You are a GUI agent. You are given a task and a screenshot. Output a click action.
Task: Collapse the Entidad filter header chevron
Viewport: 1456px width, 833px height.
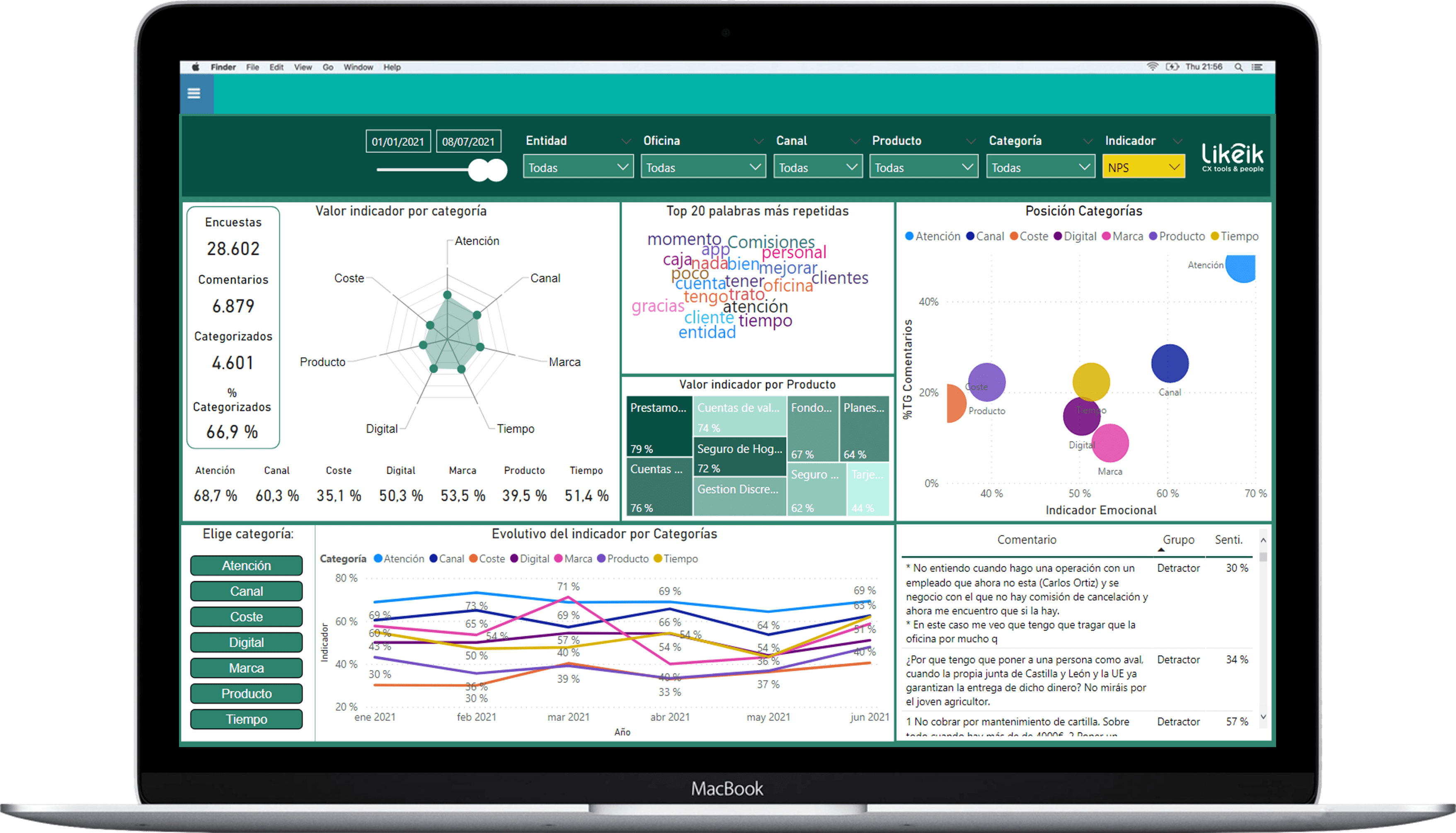(626, 141)
